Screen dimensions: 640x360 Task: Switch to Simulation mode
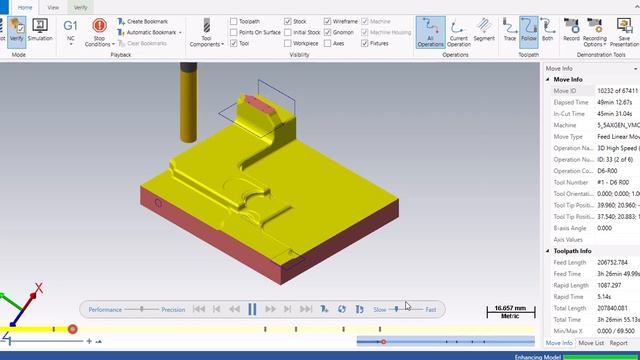click(40, 31)
